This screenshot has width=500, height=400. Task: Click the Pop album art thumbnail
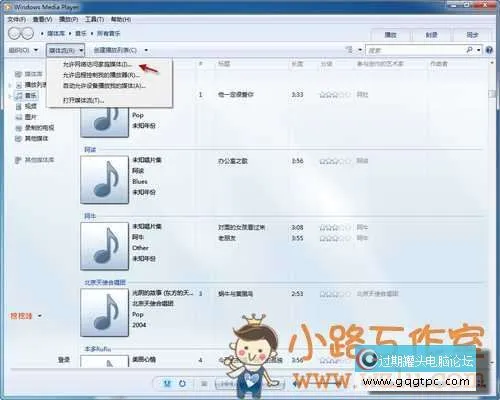104,122
